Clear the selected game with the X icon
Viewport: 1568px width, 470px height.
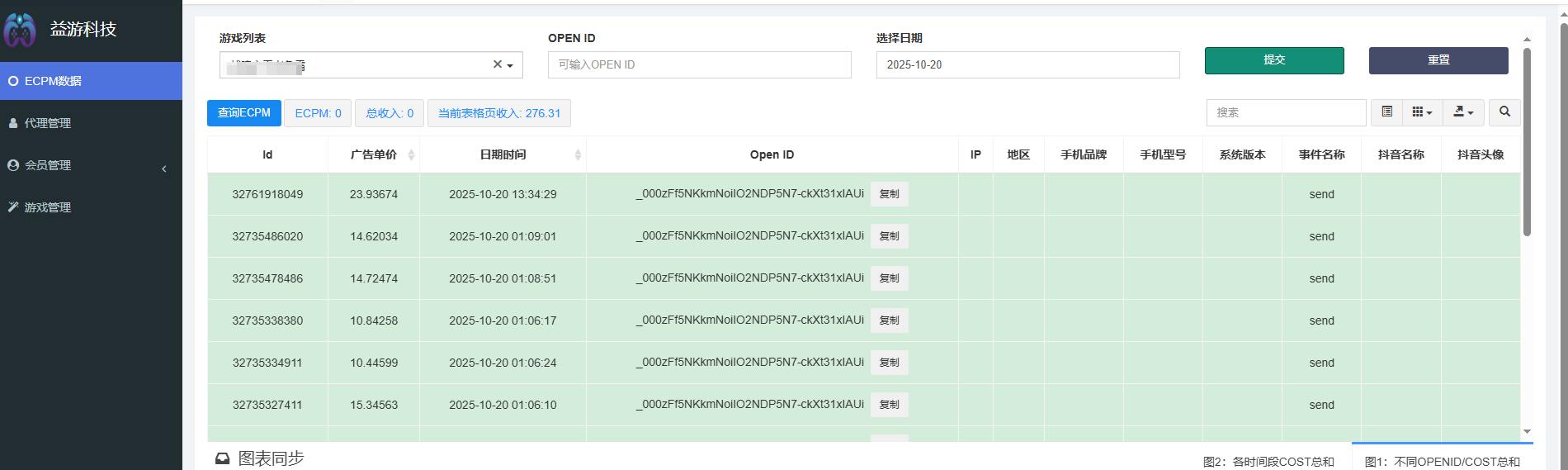tap(497, 64)
